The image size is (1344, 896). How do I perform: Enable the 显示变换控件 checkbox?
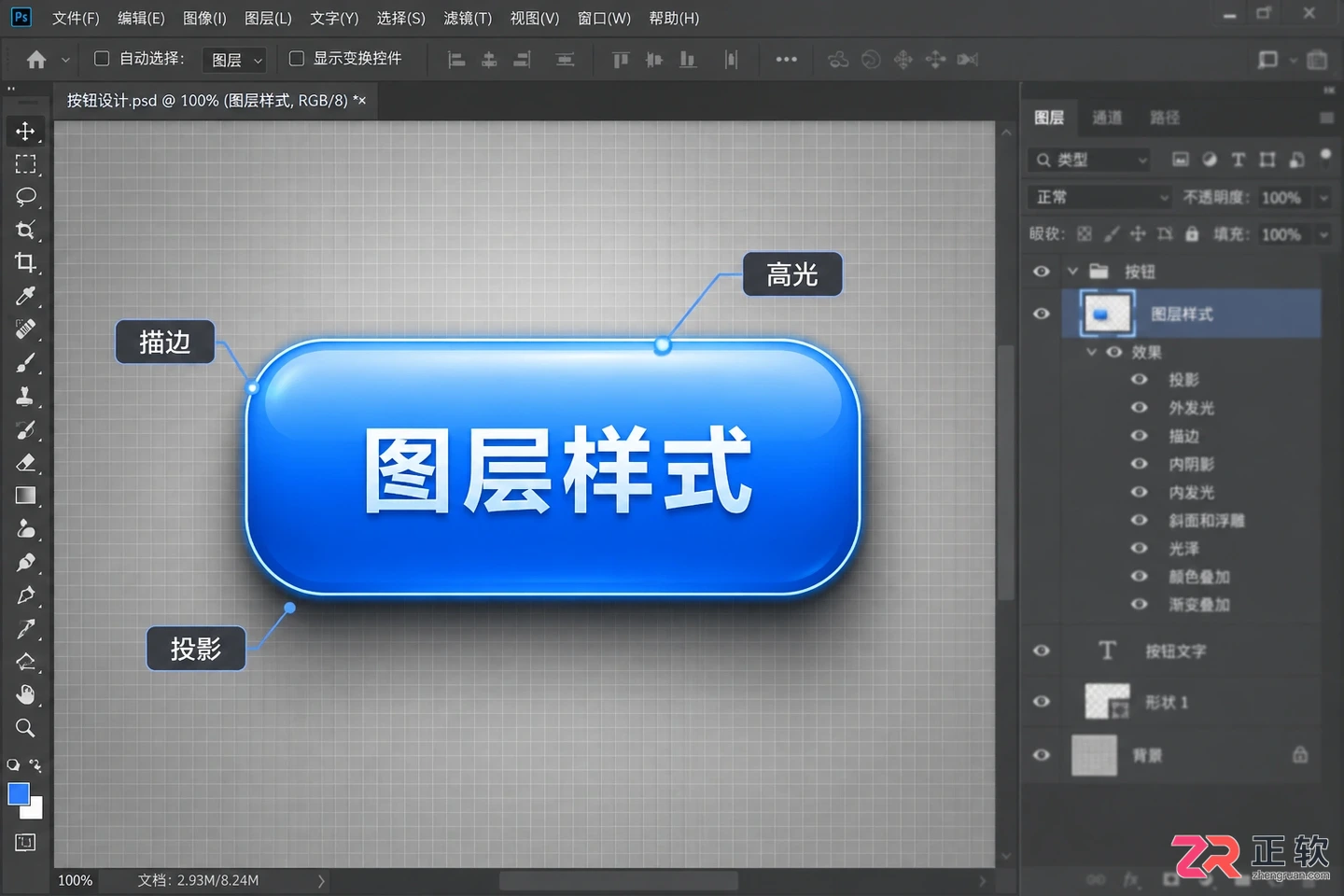[x=297, y=58]
